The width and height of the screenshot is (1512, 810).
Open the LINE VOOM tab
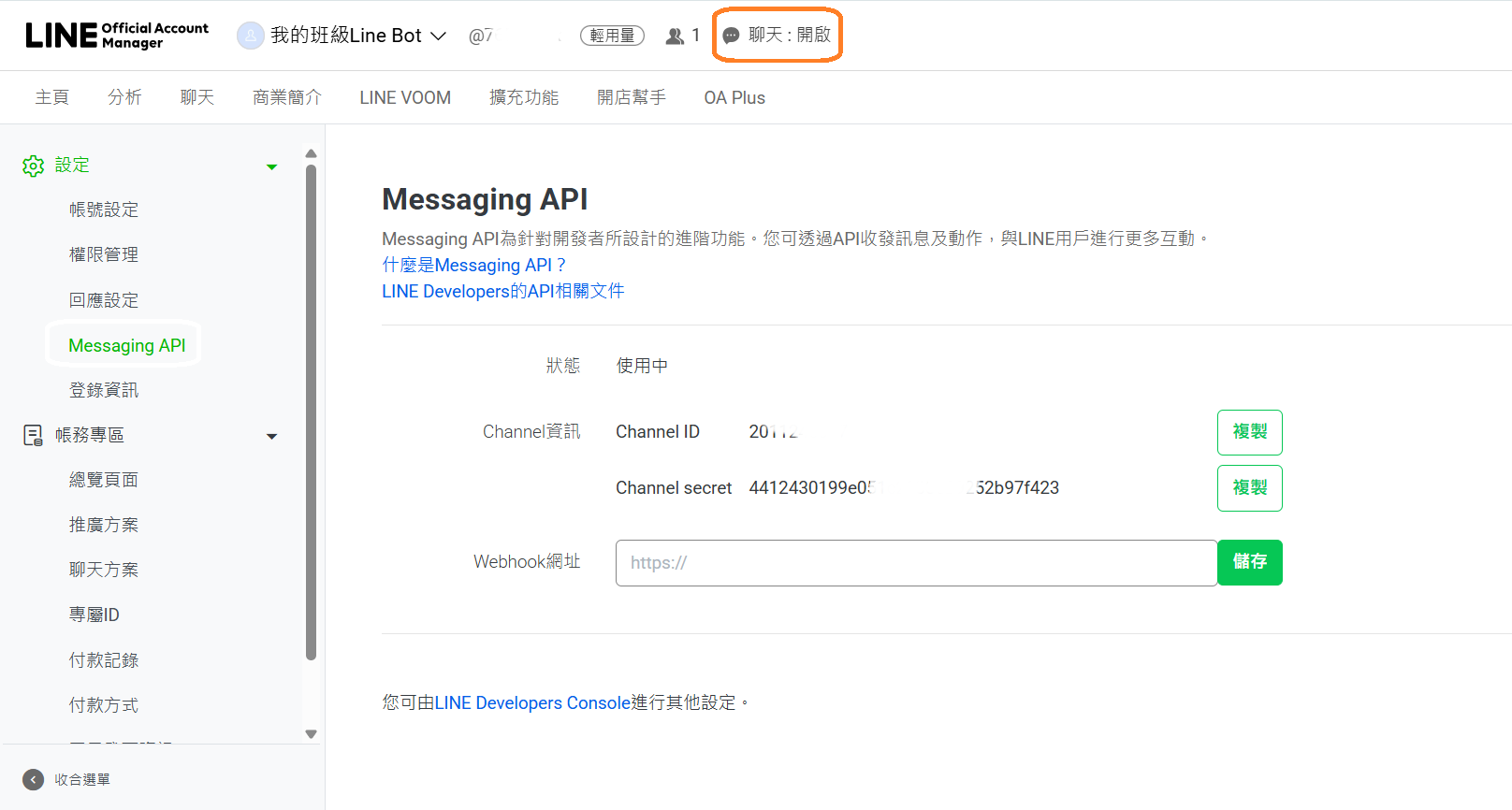405,97
